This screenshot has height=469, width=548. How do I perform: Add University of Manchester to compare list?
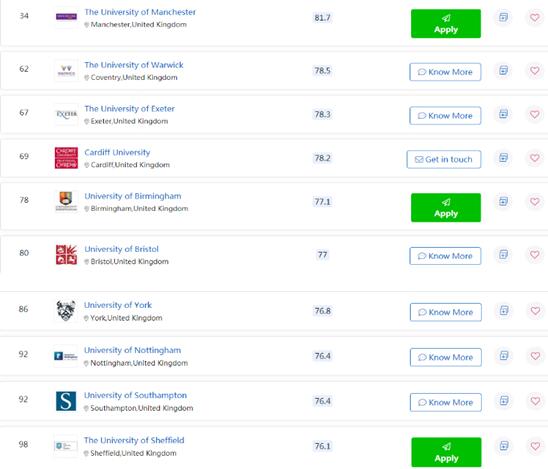pyautogui.click(x=503, y=17)
